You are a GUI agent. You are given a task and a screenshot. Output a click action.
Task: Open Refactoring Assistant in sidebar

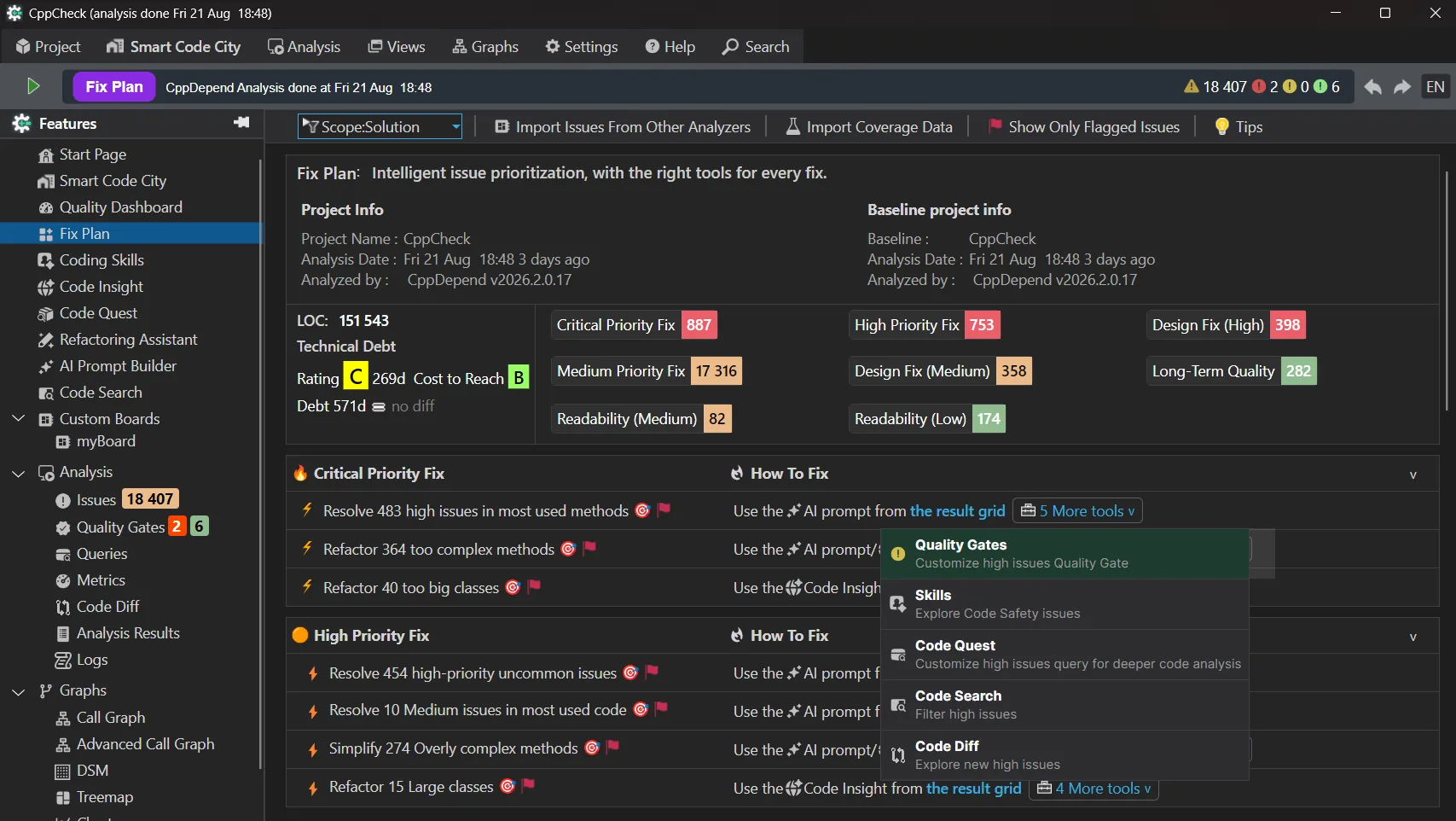click(128, 339)
